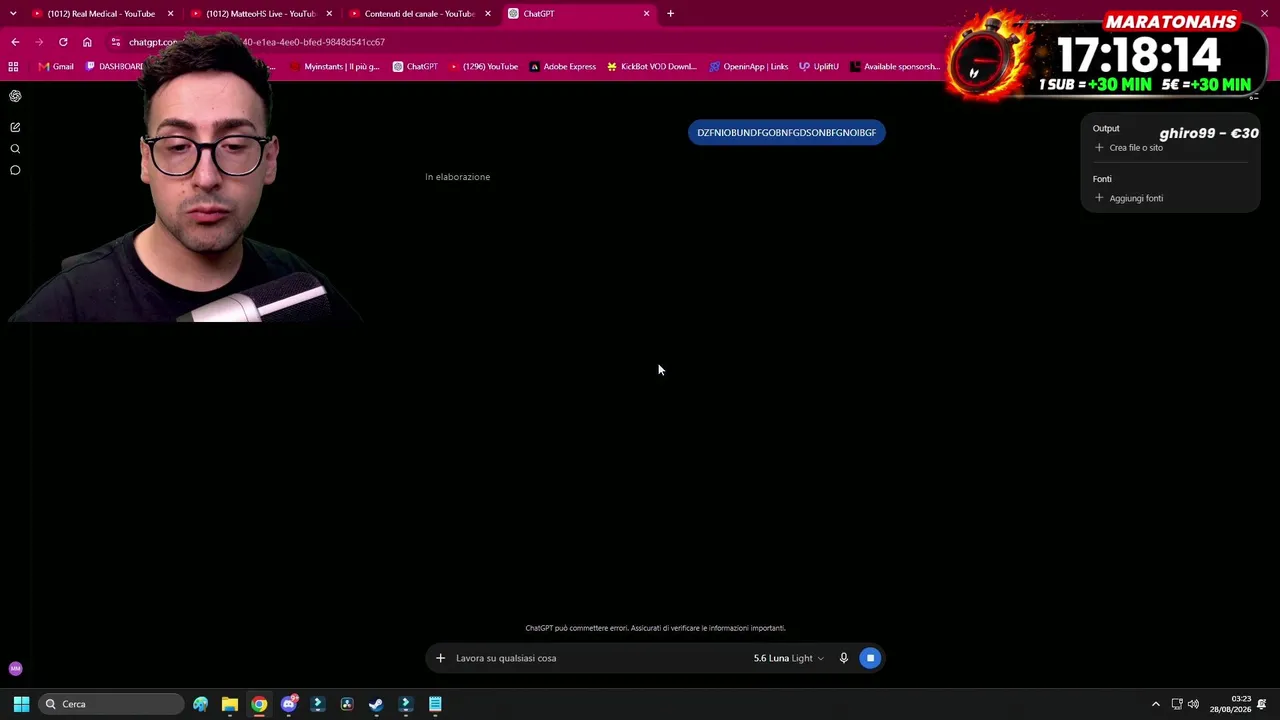Open the account avatar at the sidebar bottom
This screenshot has height=720, width=1280.
15,669
